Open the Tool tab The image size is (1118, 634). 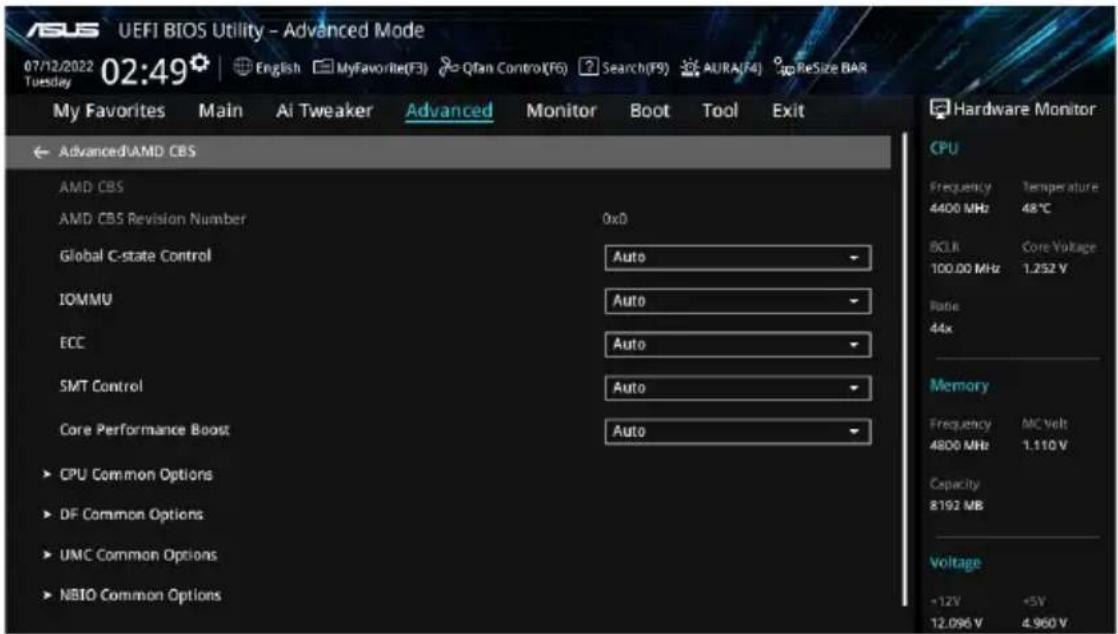(720, 111)
